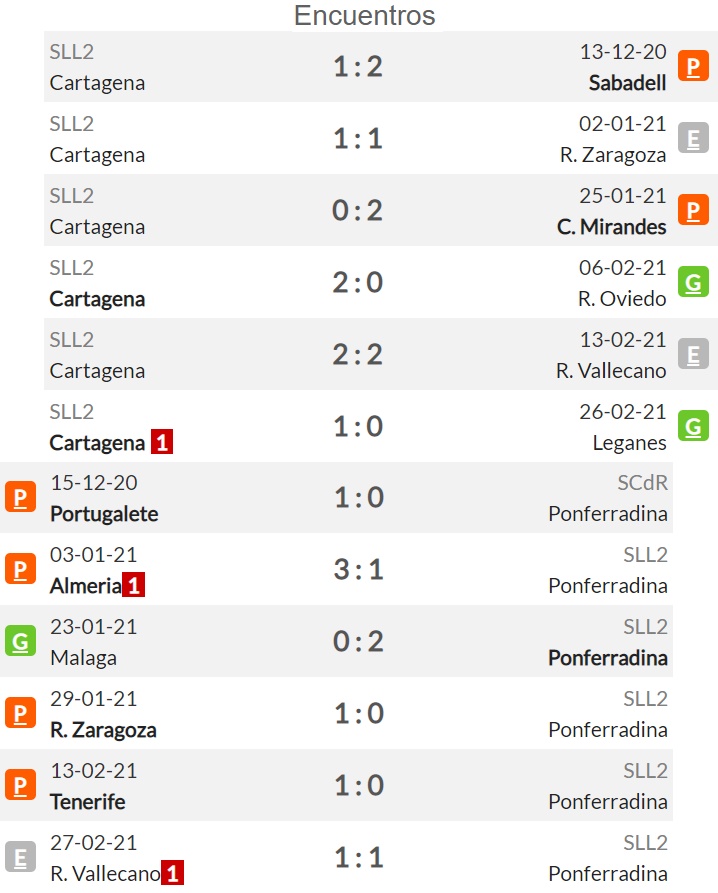Image resolution: width=718 pixels, height=893 pixels.
Task: Click the orange P badge beside Portugalete
Action: (x=20, y=497)
